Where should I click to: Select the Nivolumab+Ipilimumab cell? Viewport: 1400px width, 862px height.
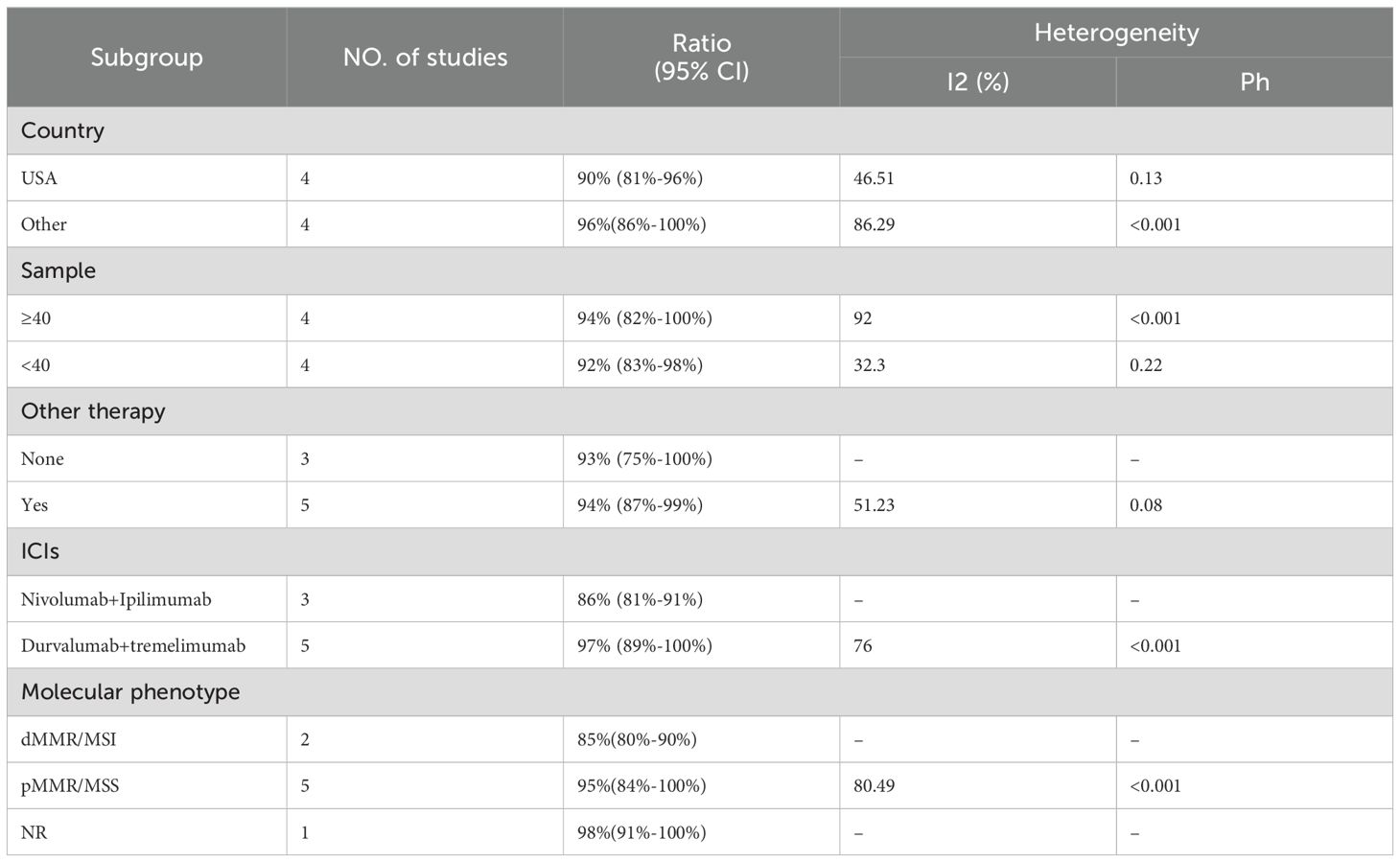147,598
